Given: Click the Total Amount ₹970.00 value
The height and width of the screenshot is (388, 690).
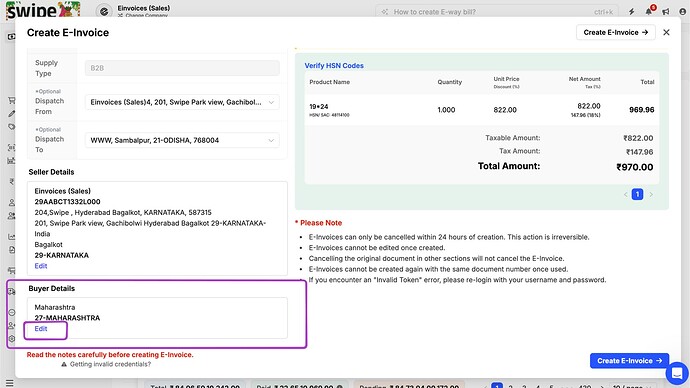Looking at the screenshot, I should coord(635,167).
